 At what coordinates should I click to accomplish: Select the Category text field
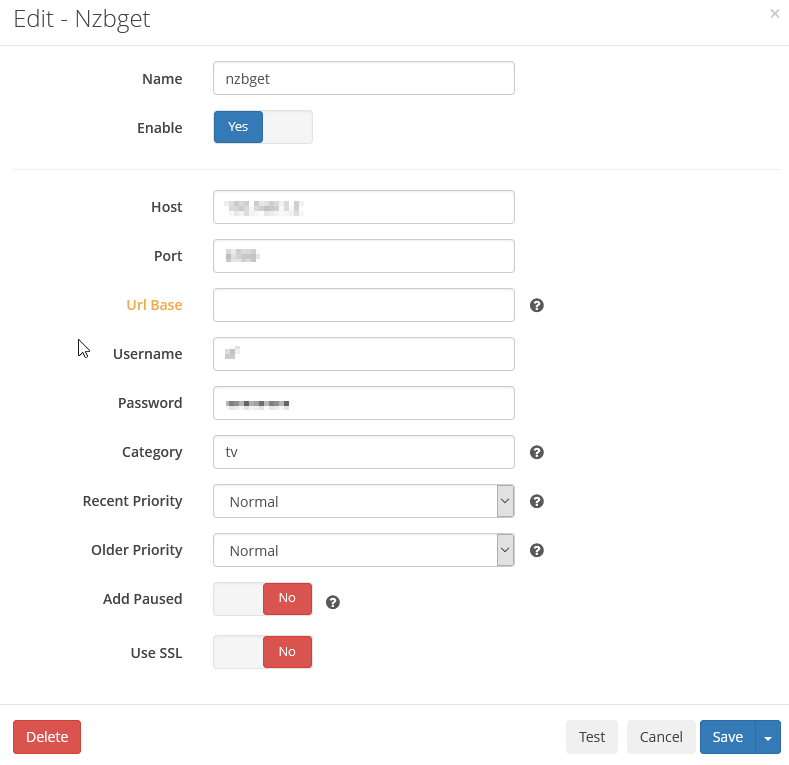pos(364,452)
